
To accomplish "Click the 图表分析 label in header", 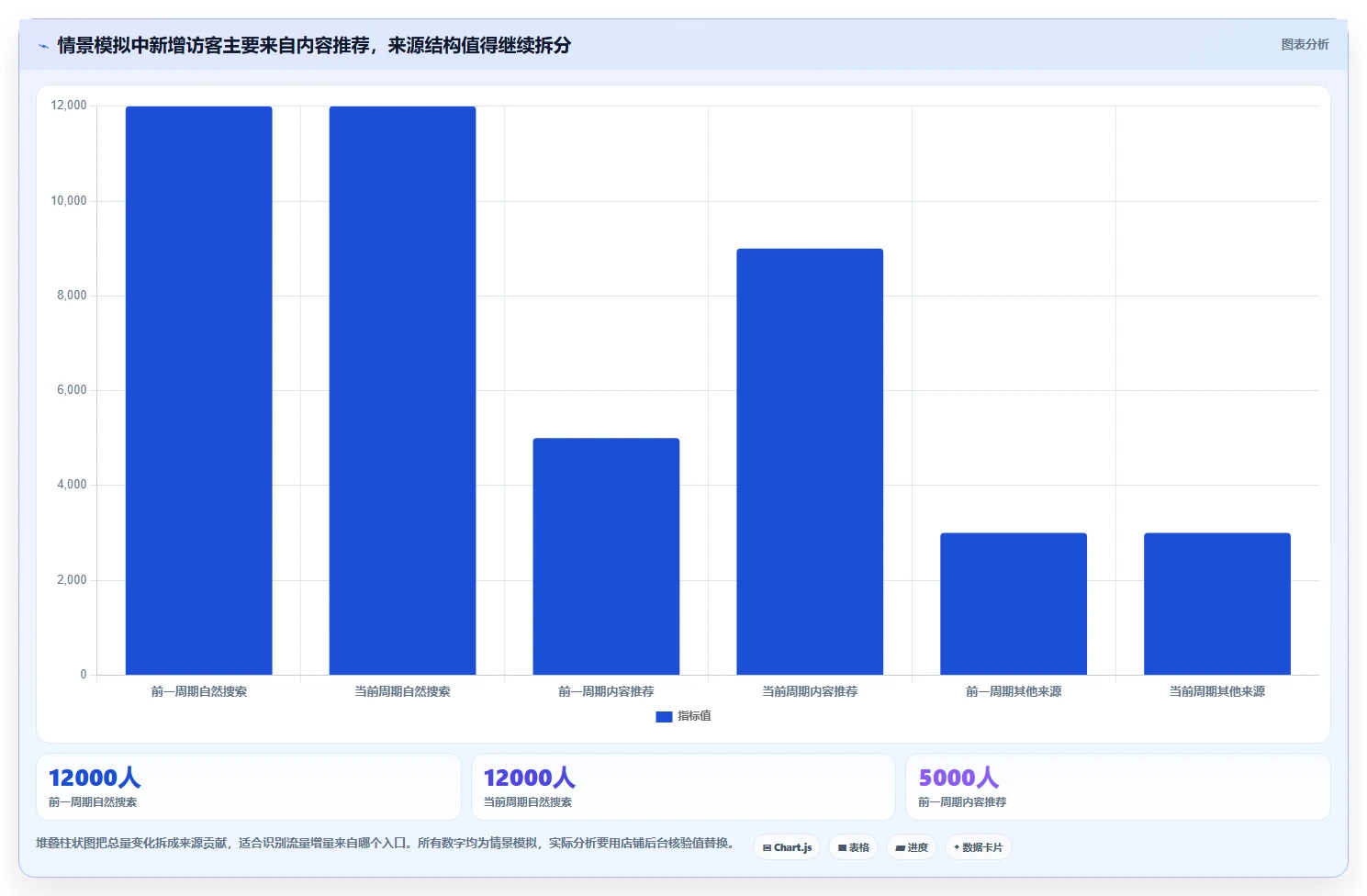I will (x=1305, y=44).
